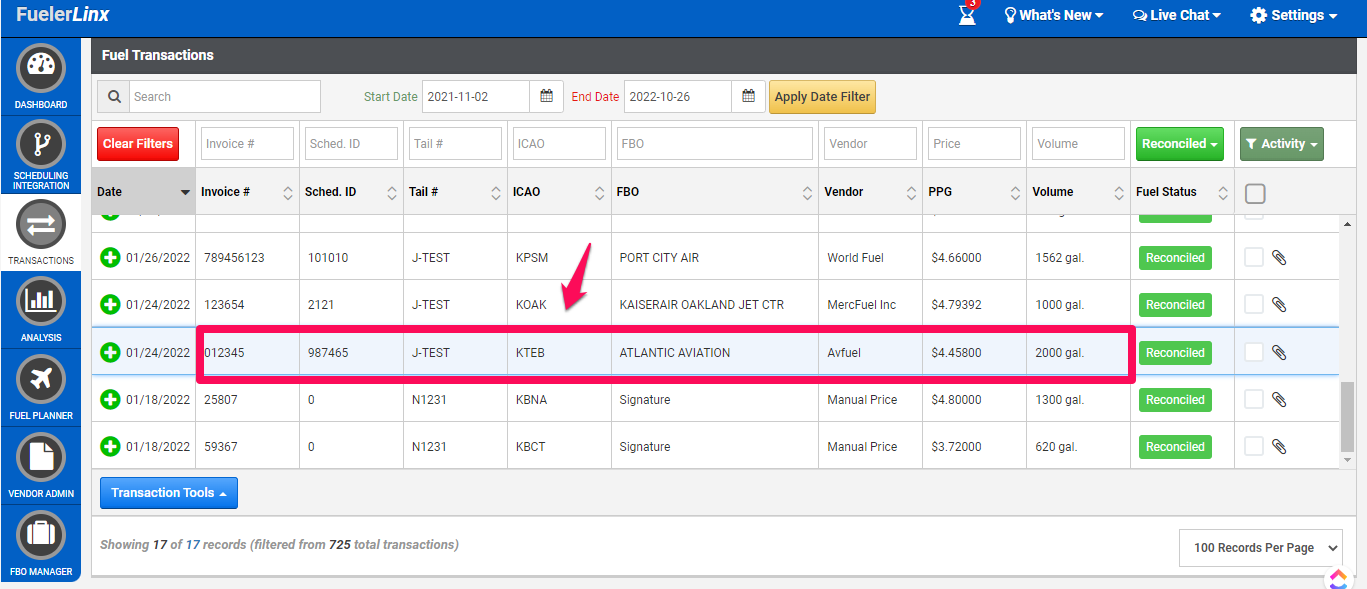The image size is (1367, 589).
Task: Tick checkbox for invoice 25807 row
Action: (1254, 400)
